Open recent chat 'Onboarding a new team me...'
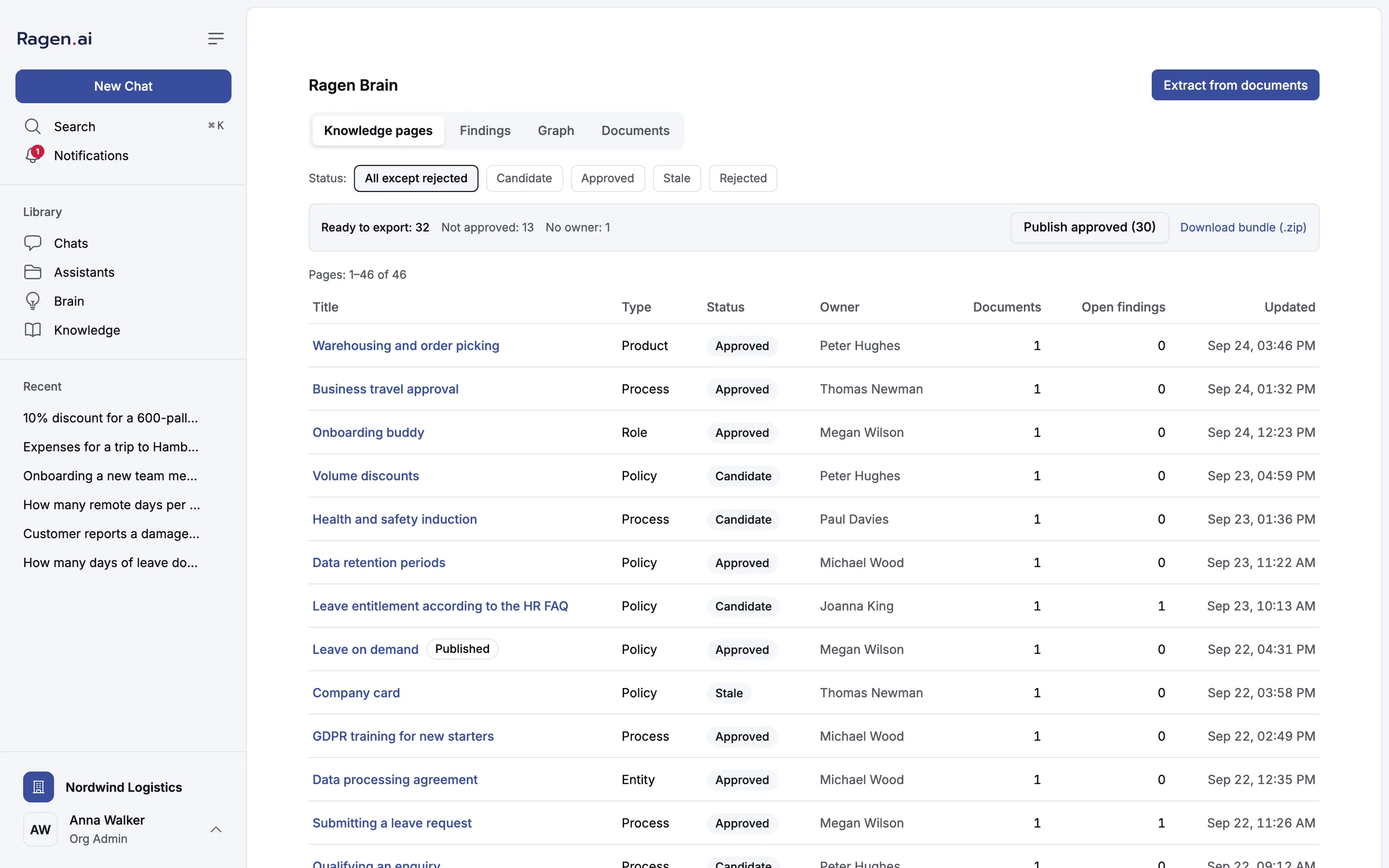This screenshot has width=1389, height=868. click(x=110, y=476)
